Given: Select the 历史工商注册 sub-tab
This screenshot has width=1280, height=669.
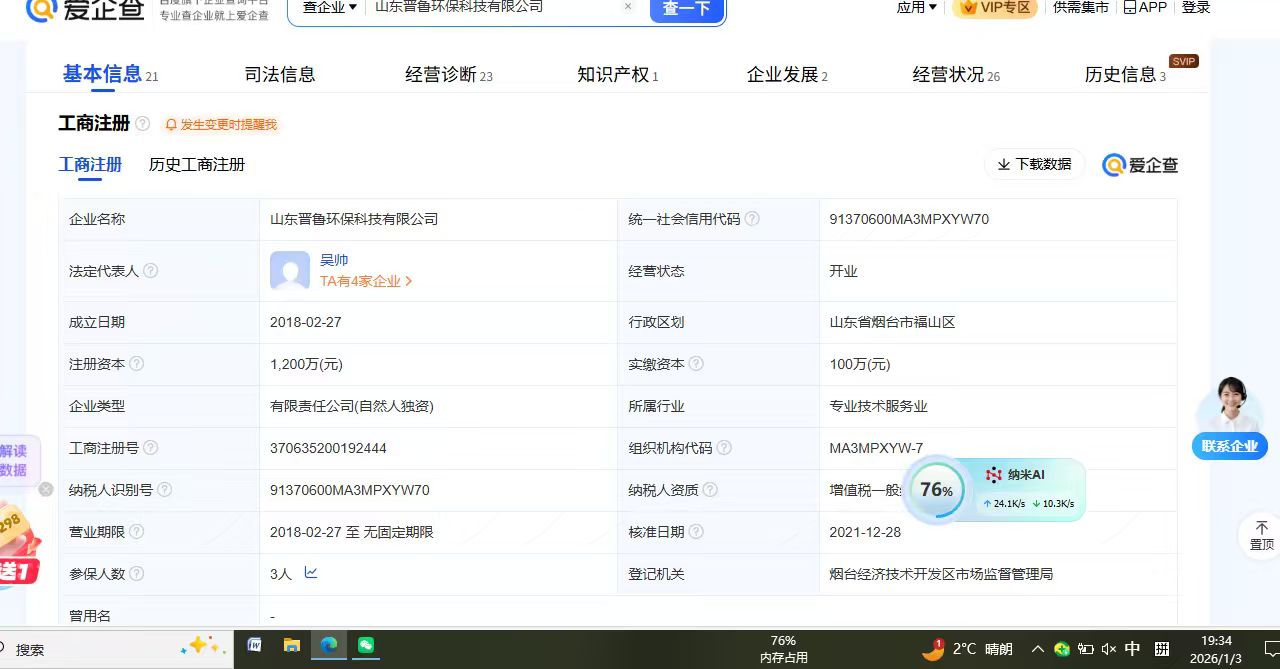Looking at the screenshot, I should click(197, 165).
